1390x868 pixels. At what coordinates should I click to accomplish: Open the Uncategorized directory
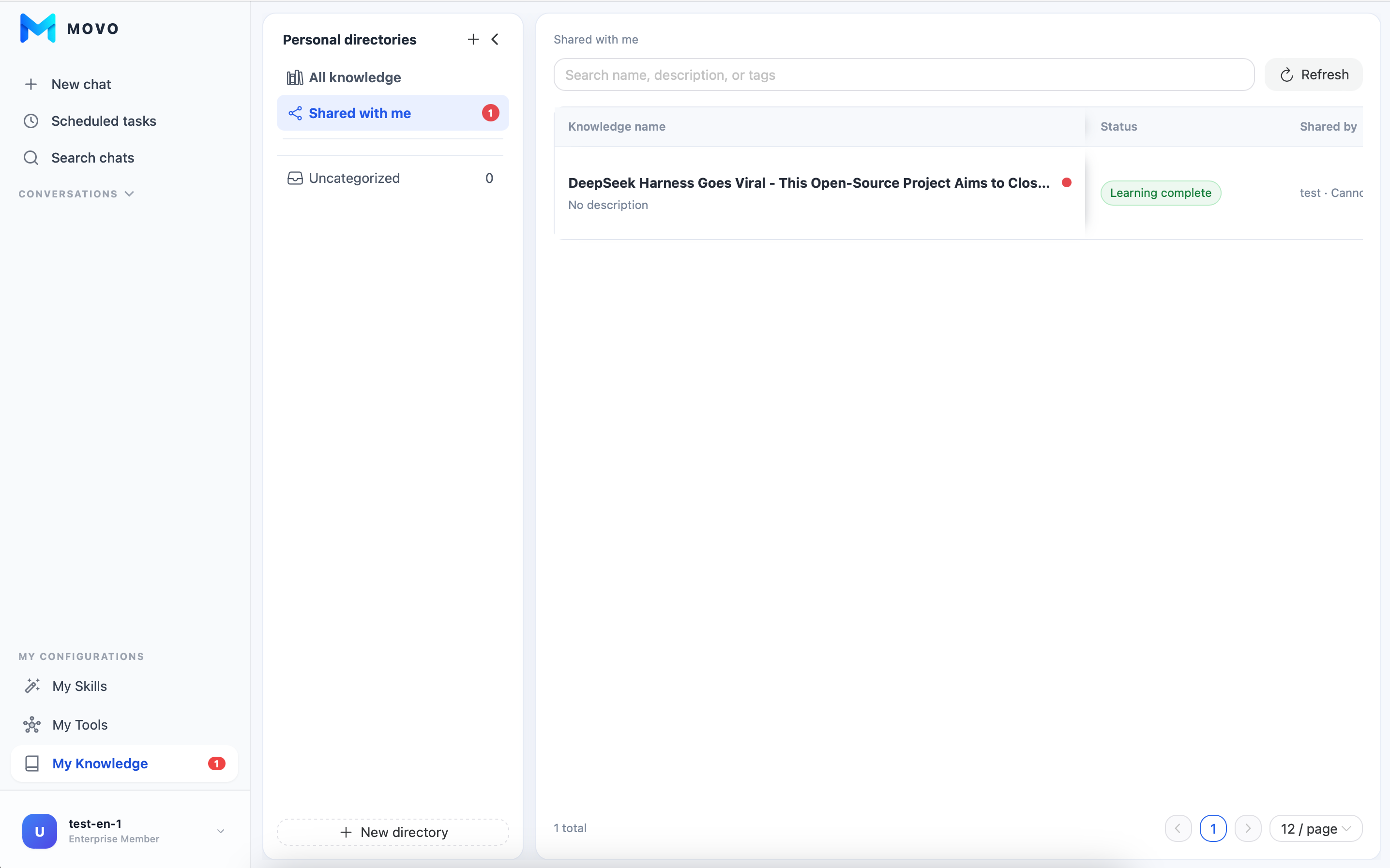[393, 178]
